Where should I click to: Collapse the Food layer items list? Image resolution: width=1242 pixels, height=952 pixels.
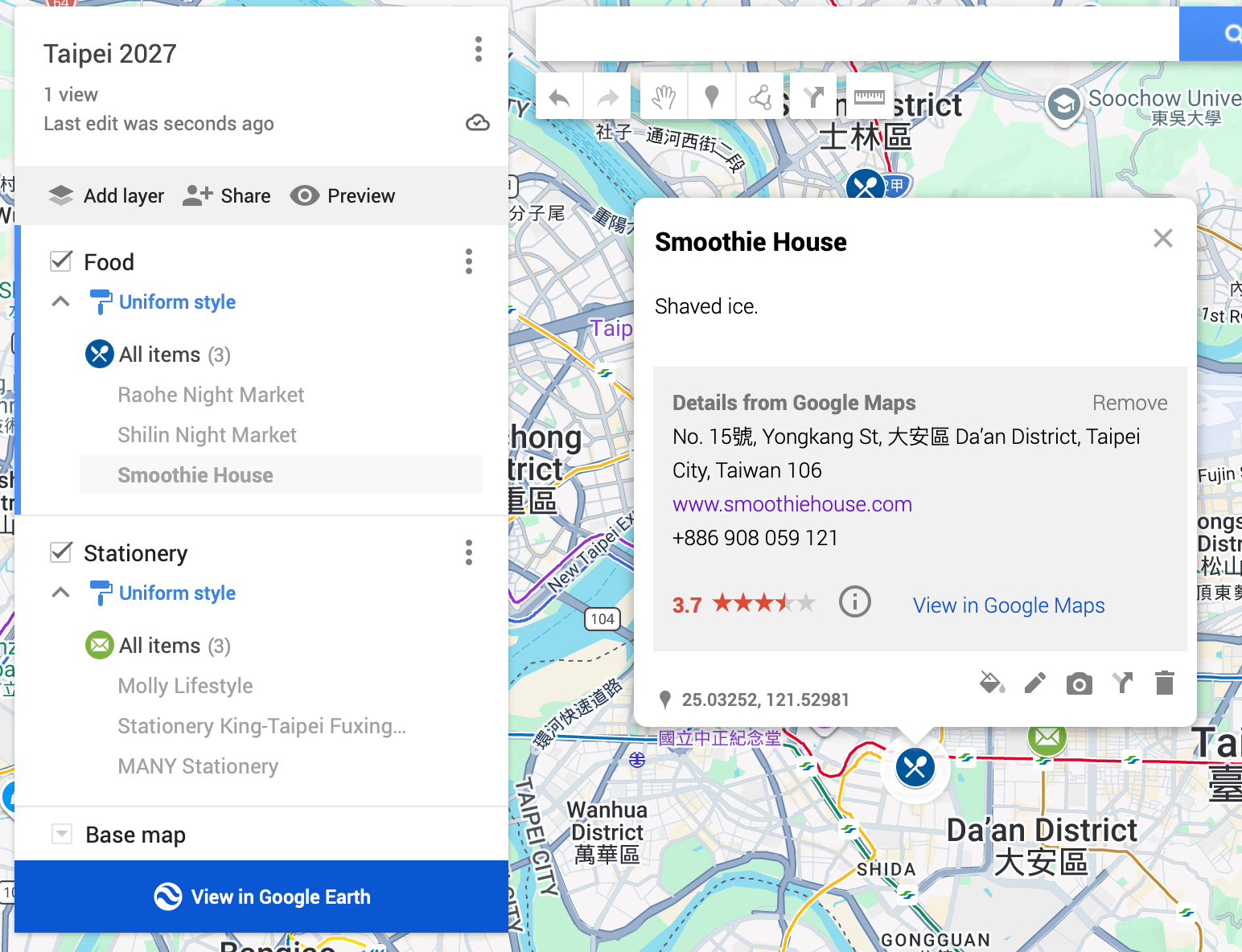[60, 302]
